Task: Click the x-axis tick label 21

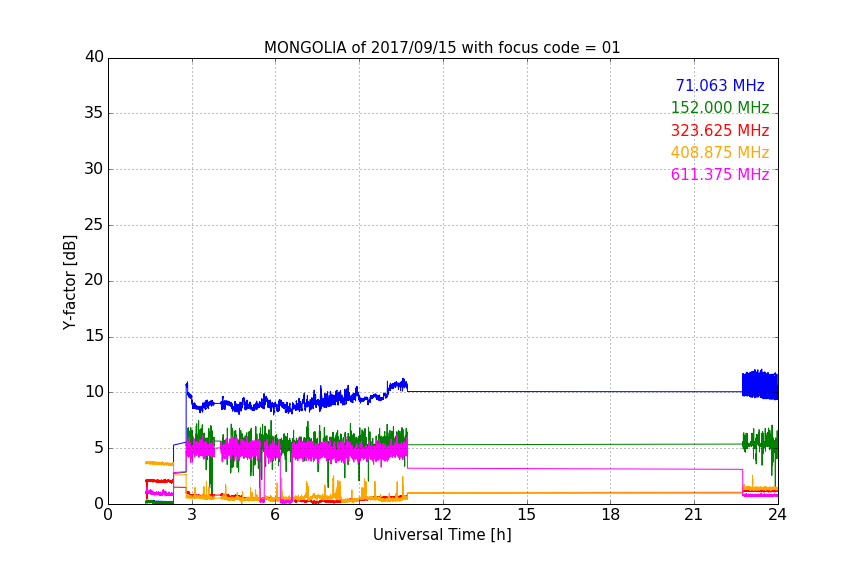Action: (x=694, y=515)
